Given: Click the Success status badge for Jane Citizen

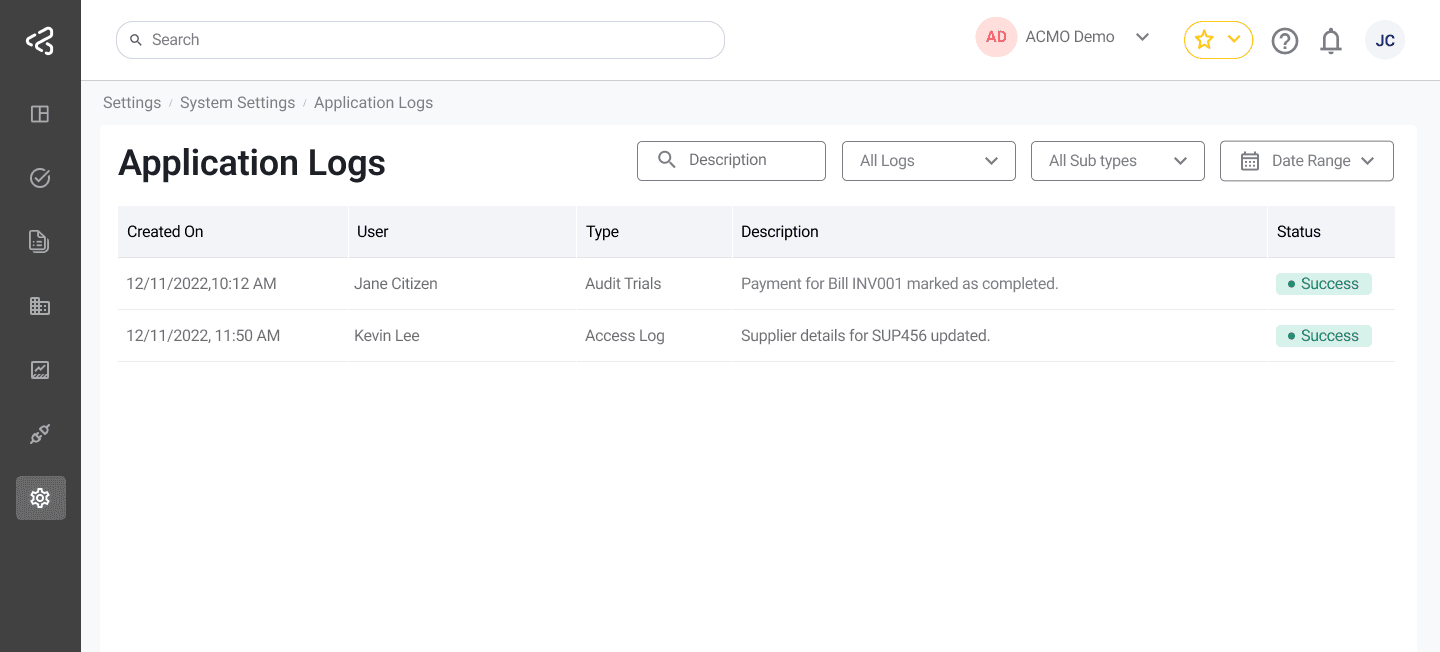Looking at the screenshot, I should click(x=1324, y=283).
